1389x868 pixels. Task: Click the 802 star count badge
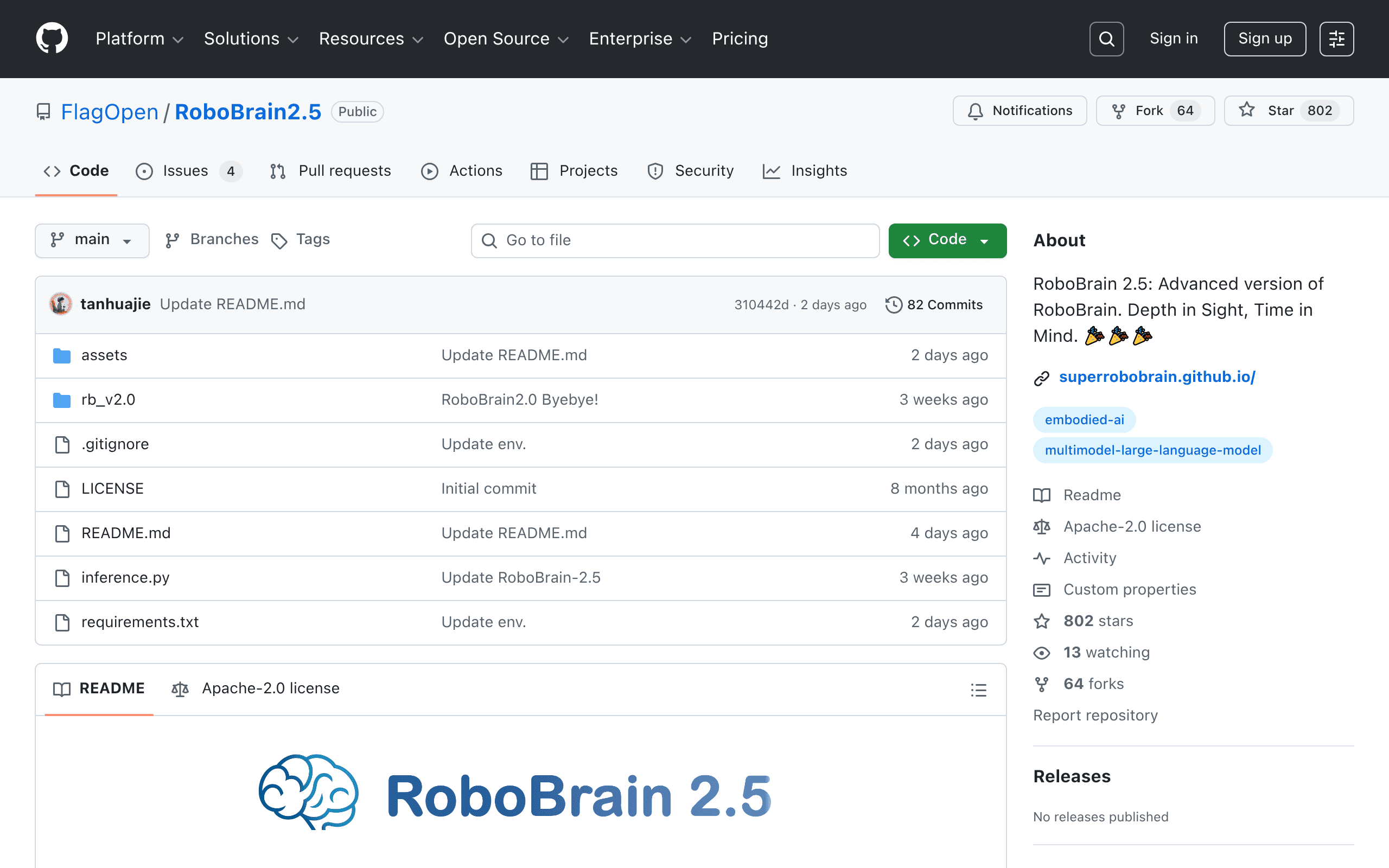(1320, 111)
